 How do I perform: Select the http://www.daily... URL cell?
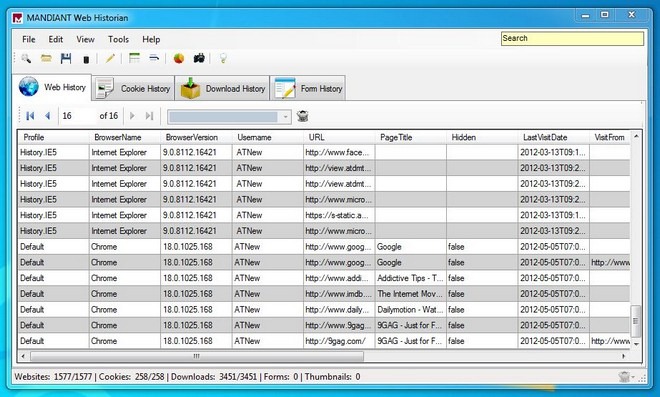(339, 309)
